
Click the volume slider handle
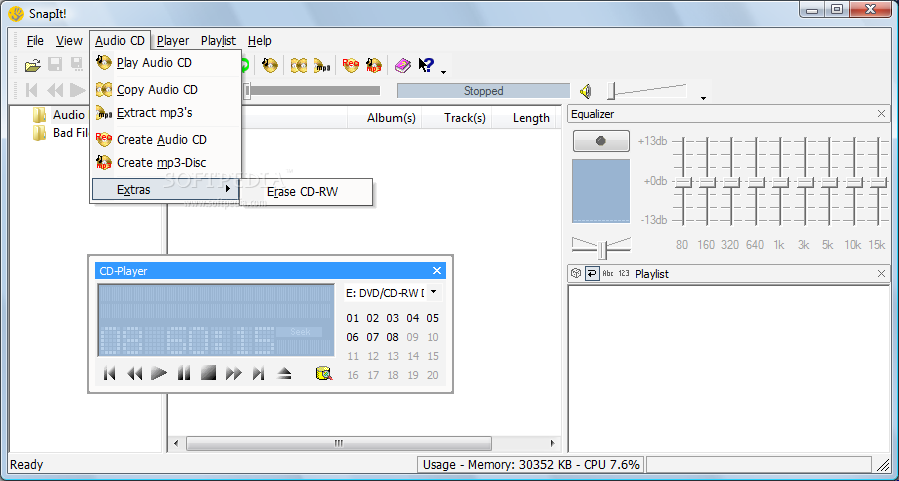pos(612,91)
